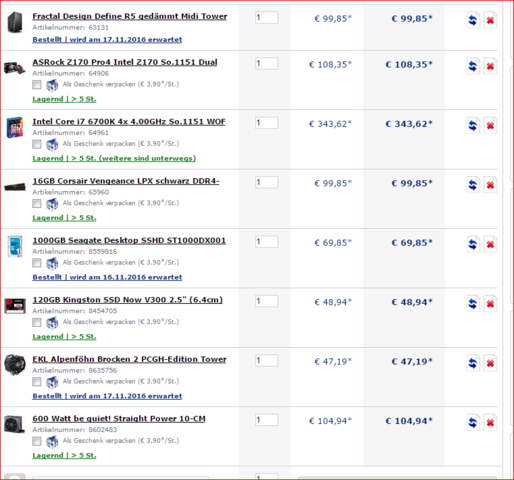The width and height of the screenshot is (514, 480).
Task: Focus quantity field of EKL Alpenföhn cooler
Action: 266,360
